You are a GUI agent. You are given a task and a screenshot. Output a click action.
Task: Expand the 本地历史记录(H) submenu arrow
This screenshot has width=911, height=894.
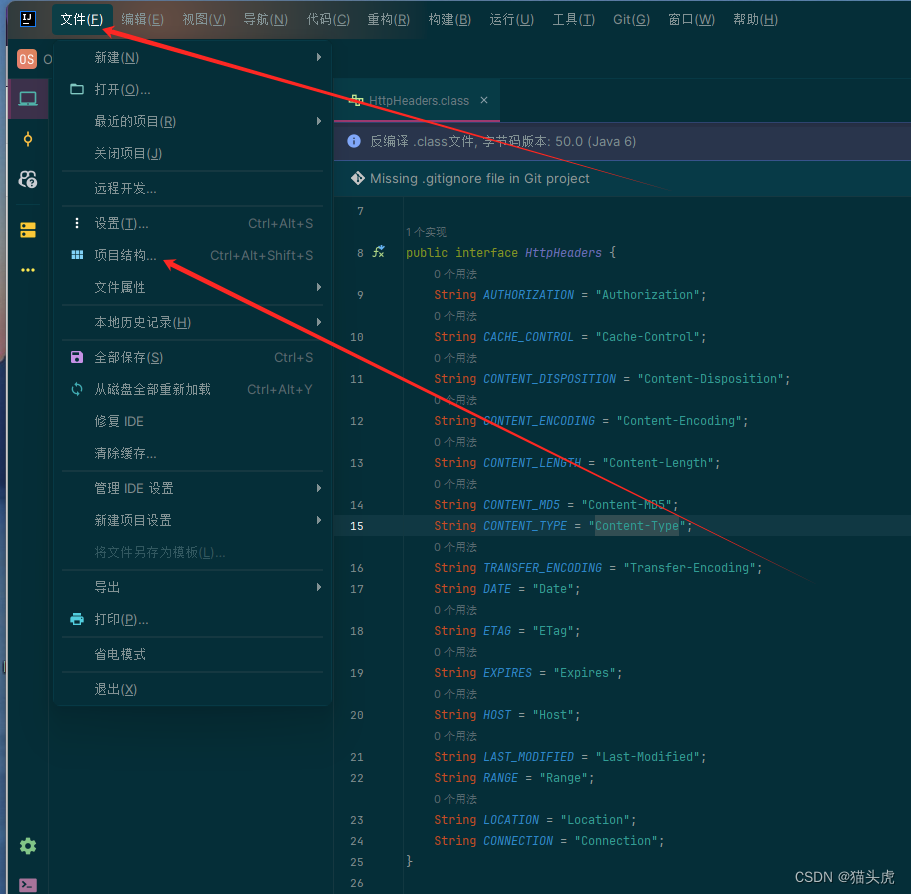(318, 322)
